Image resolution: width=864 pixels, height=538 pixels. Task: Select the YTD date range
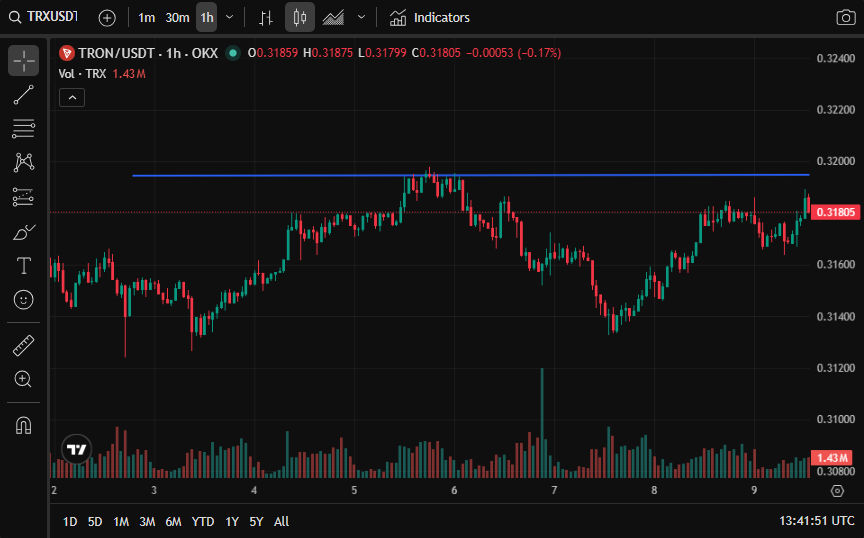(203, 521)
